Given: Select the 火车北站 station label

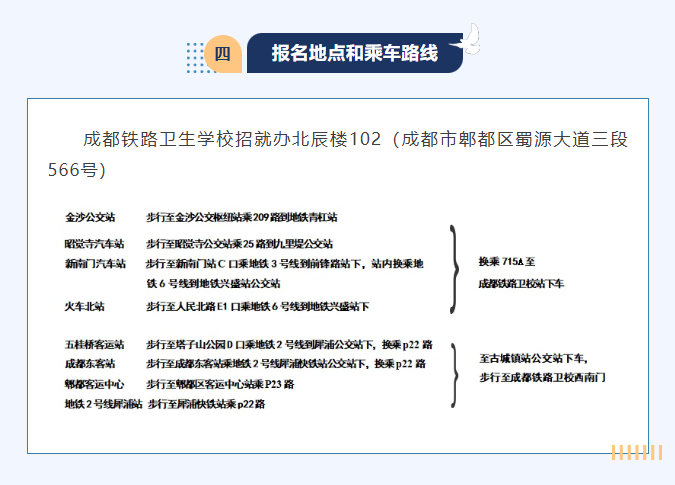Looking at the screenshot, I should coord(84,306).
